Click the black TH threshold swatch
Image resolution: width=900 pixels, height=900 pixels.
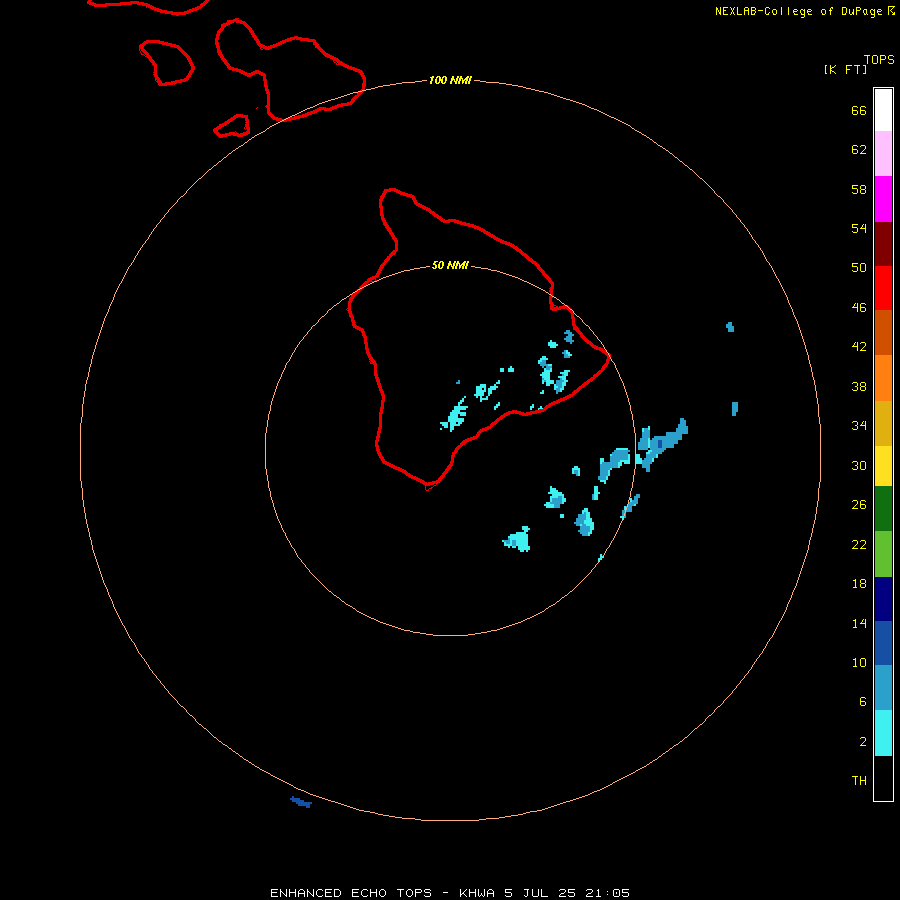pyautogui.click(x=883, y=778)
